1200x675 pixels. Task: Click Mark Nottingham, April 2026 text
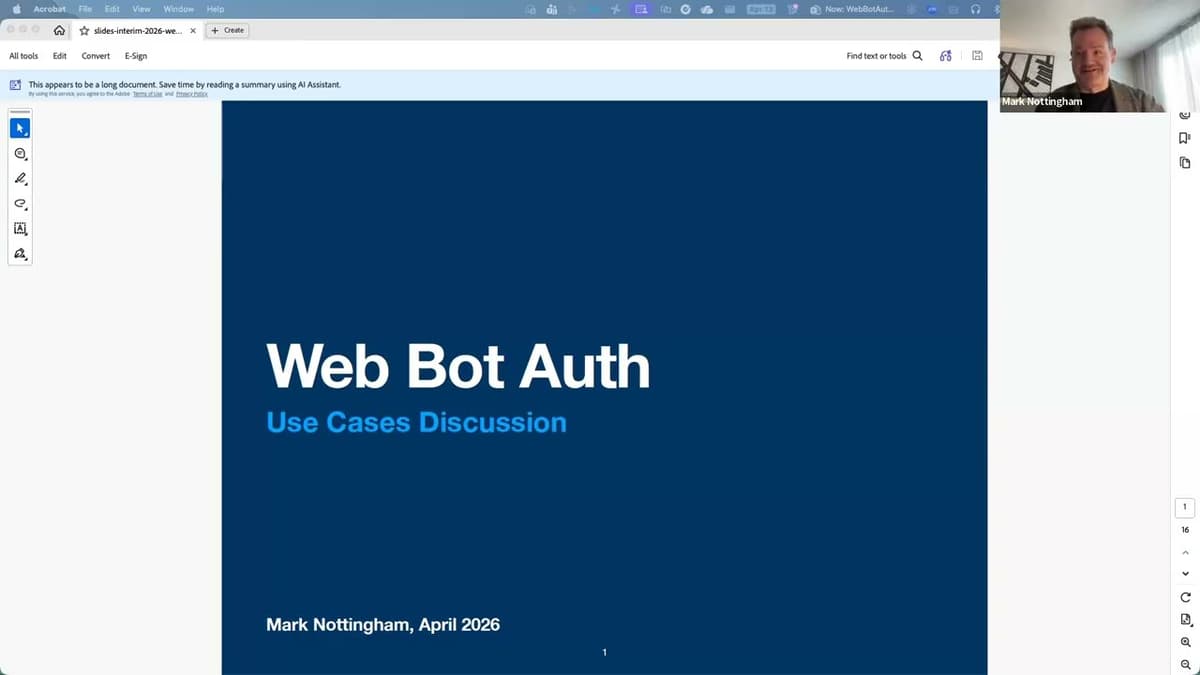pos(383,625)
